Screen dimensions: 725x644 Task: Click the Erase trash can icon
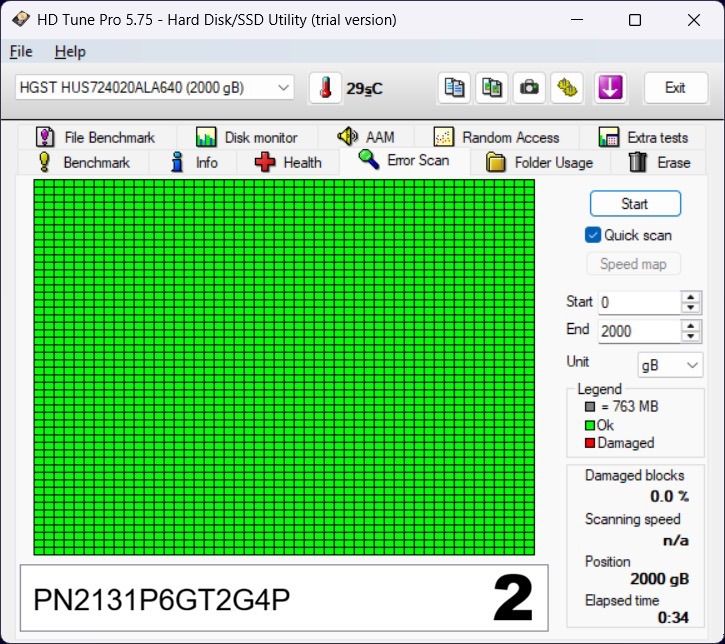point(638,162)
